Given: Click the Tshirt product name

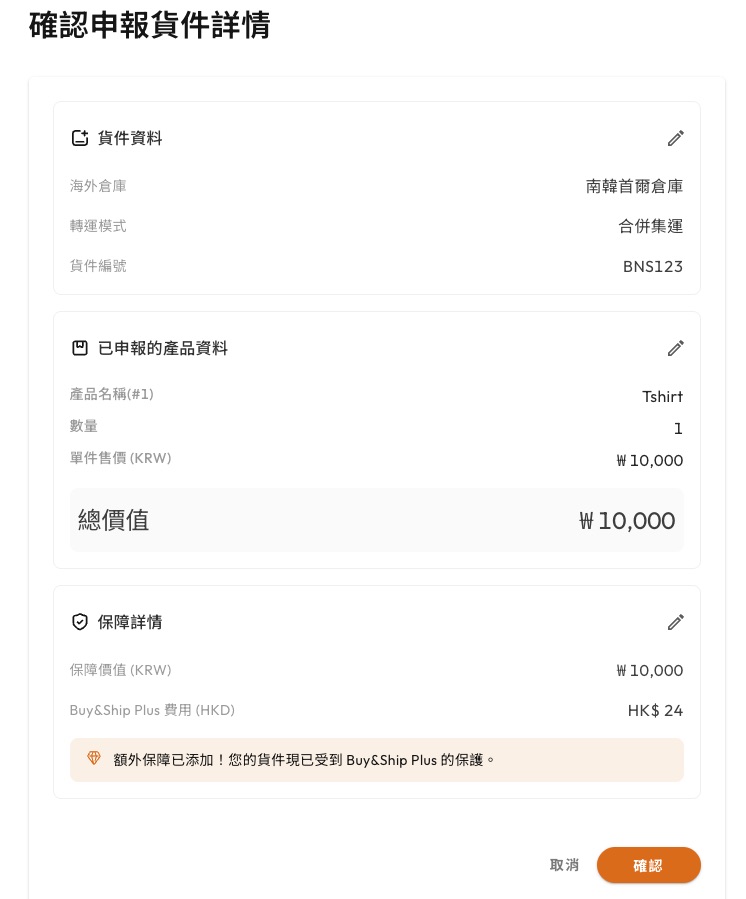Looking at the screenshot, I should [662, 396].
